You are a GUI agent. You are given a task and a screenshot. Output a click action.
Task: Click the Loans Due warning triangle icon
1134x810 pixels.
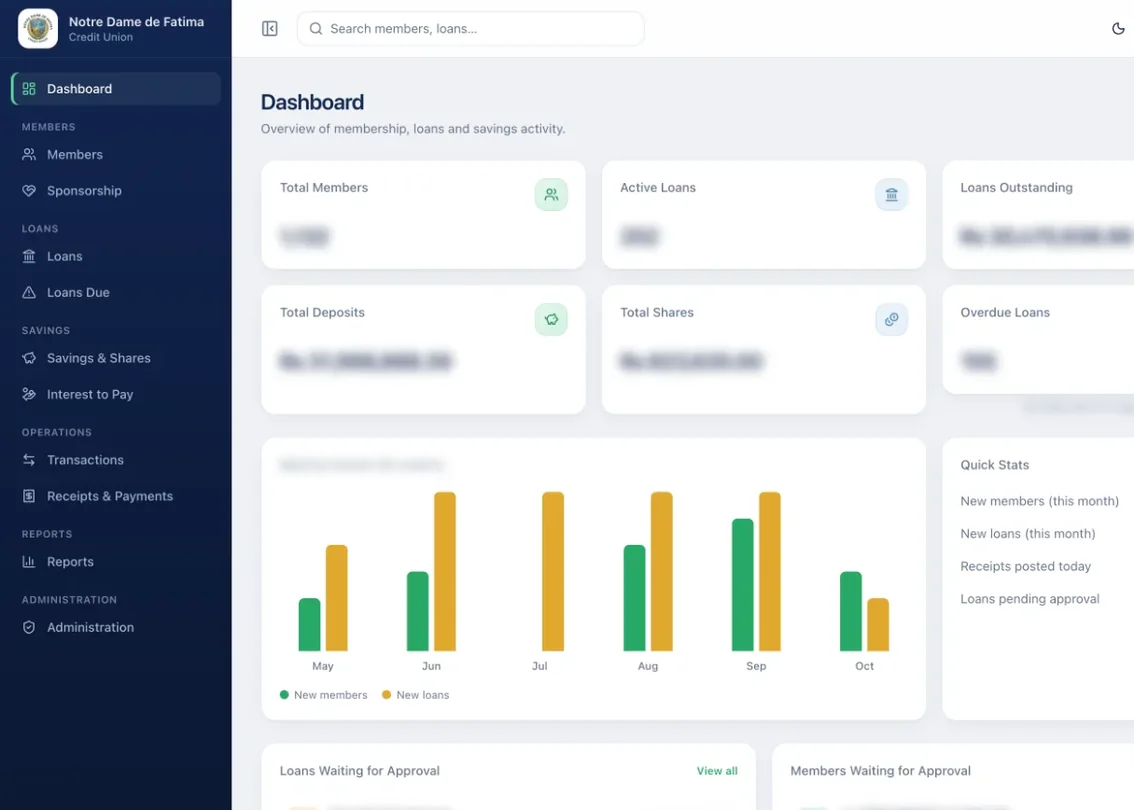(29, 293)
